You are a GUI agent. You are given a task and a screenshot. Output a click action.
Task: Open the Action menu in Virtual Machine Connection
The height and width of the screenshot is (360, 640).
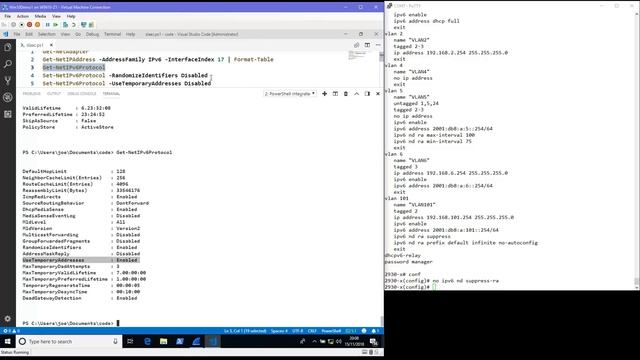[x=23, y=16]
